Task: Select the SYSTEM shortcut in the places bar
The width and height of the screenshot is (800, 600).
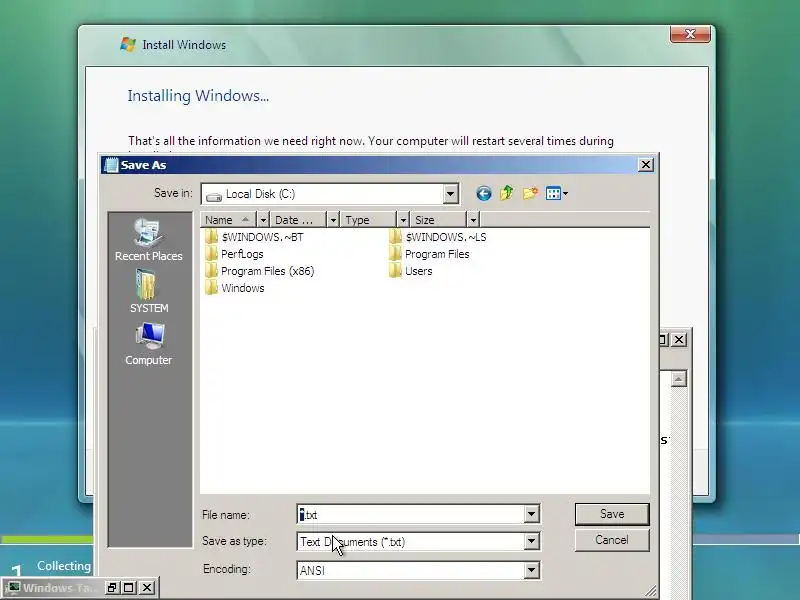Action: [148, 291]
